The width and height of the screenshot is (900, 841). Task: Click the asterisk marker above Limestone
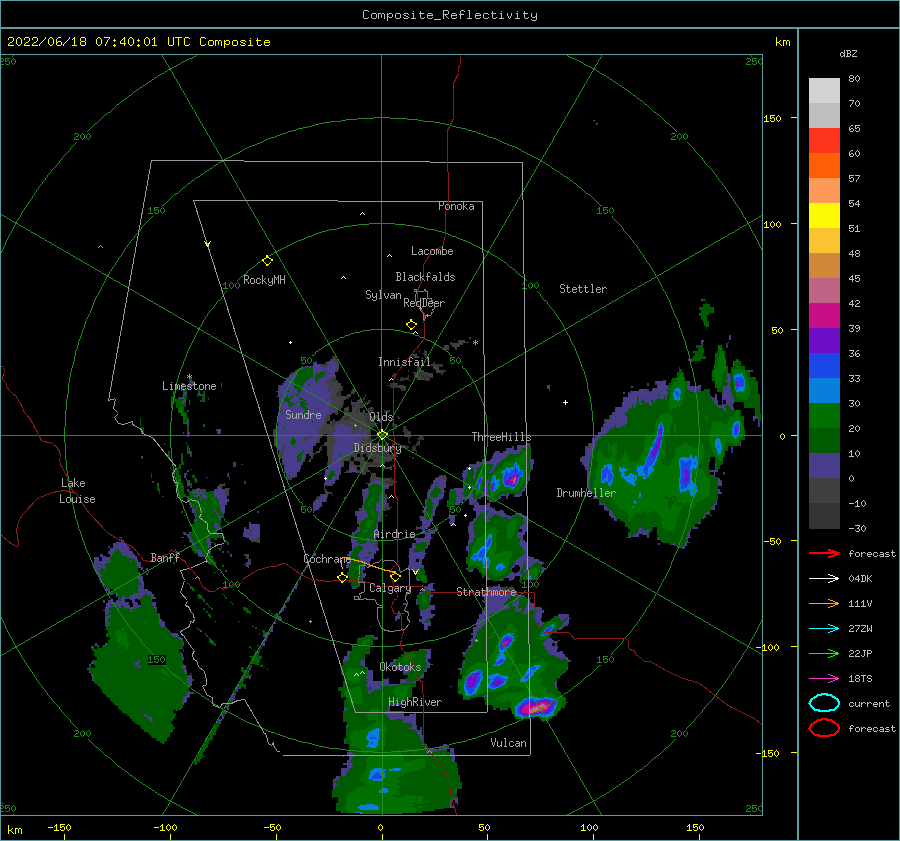click(189, 377)
